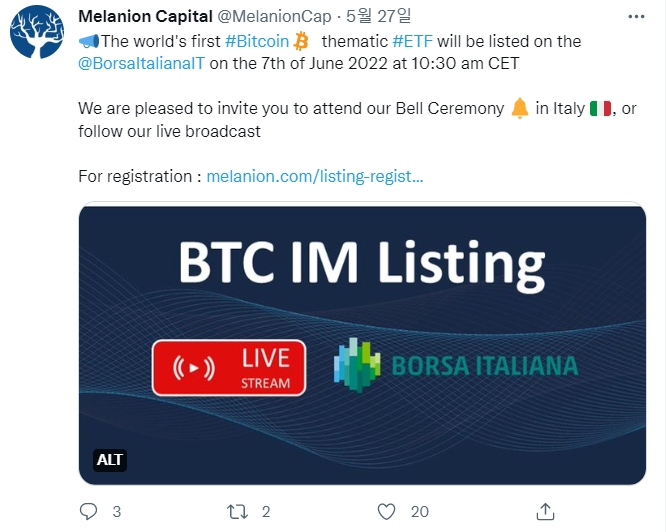
Task: Reply to the tweet via speech bubble icon
Action: coord(90,511)
